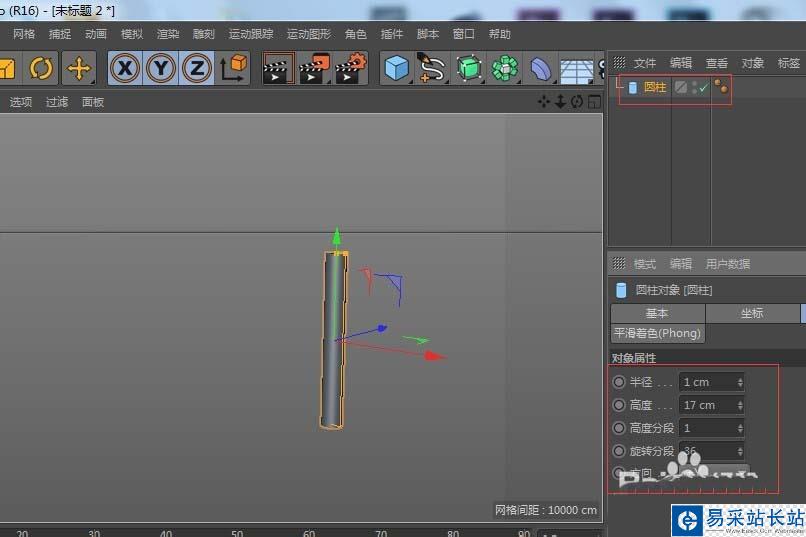Screen dimensions: 806x537
Task: Click Attribute Manager grip dotted icon
Action: [619, 264]
